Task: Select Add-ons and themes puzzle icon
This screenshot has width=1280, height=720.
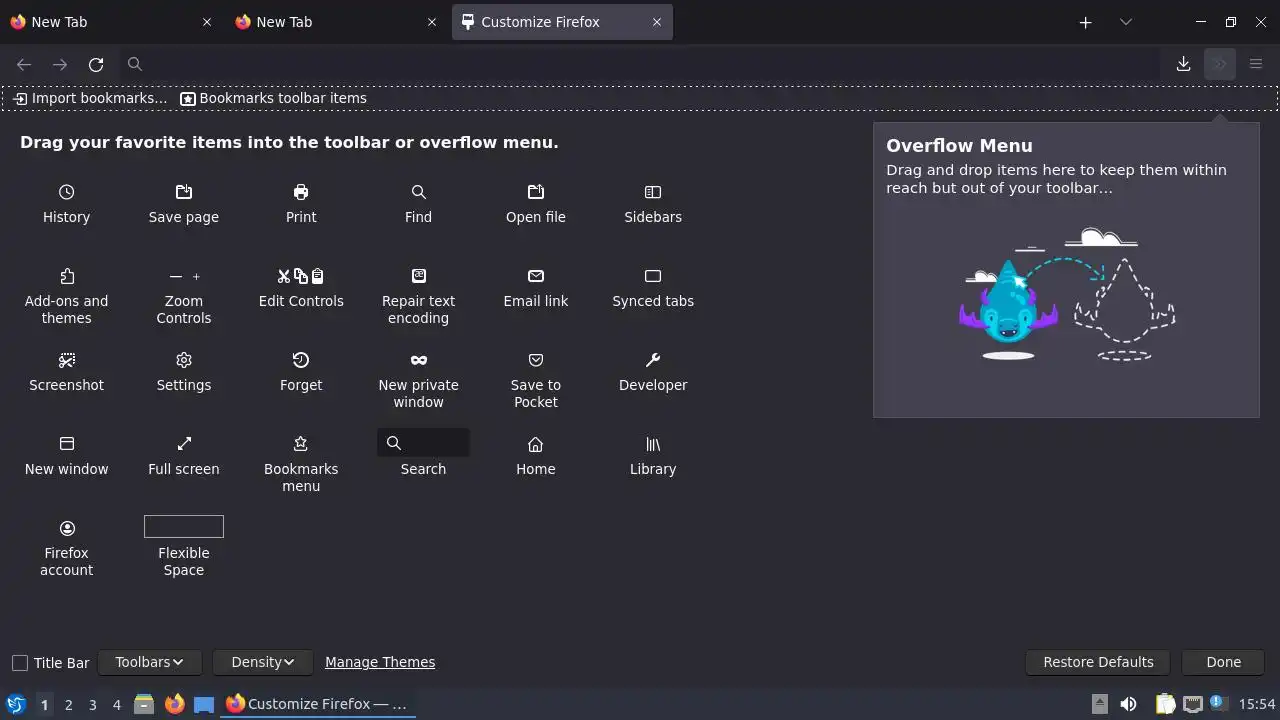Action: (x=66, y=276)
